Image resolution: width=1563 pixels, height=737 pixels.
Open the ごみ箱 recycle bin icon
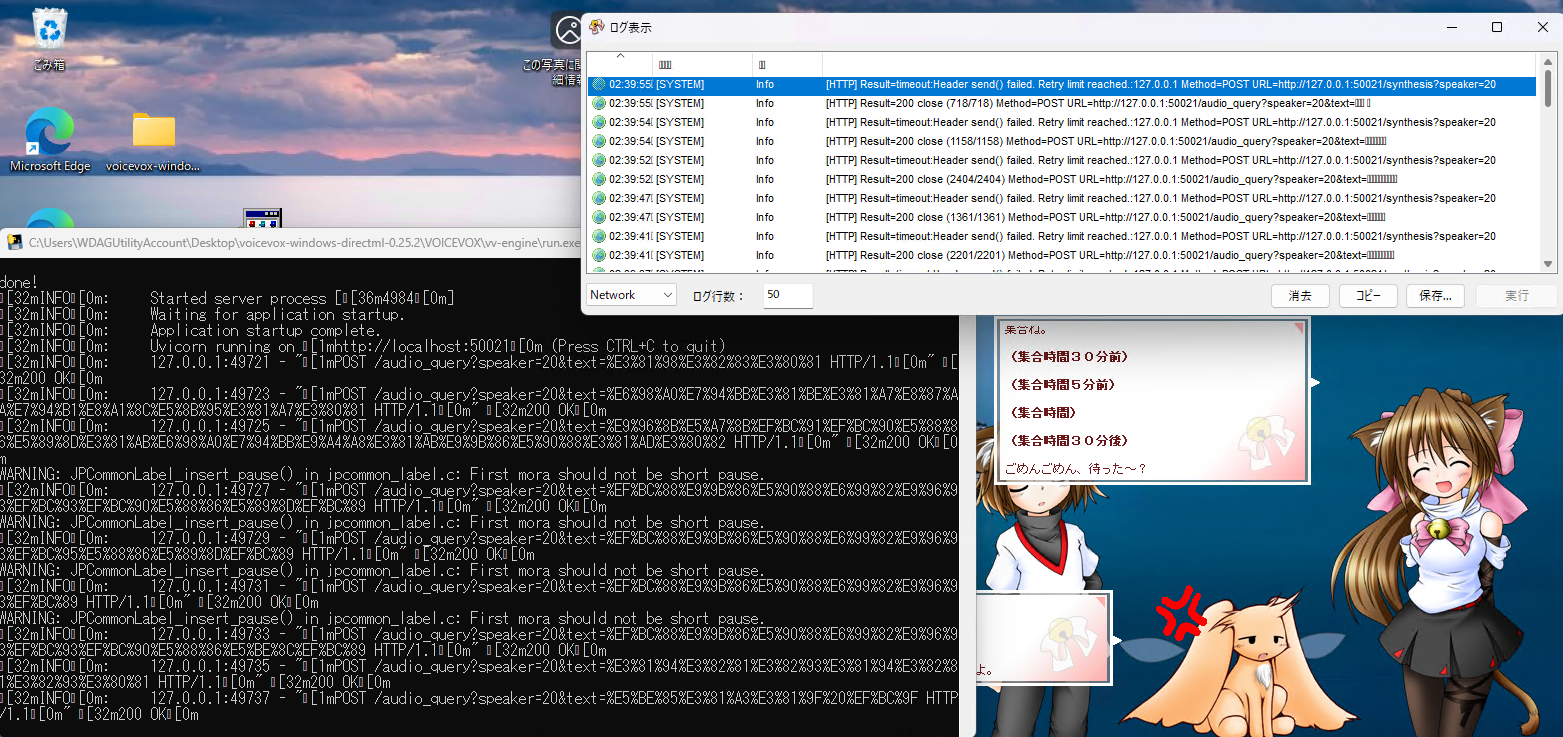[49, 38]
